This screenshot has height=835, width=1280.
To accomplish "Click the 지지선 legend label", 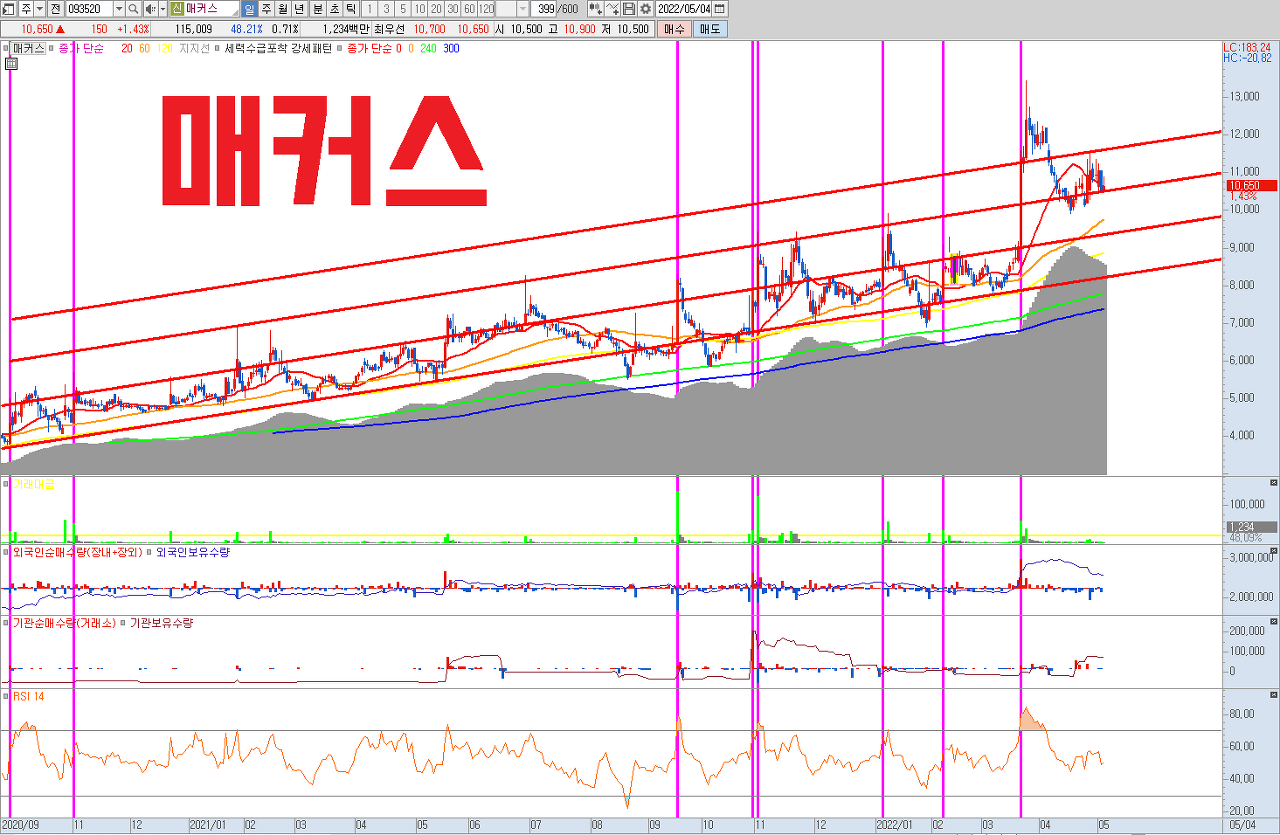I will [x=194, y=48].
